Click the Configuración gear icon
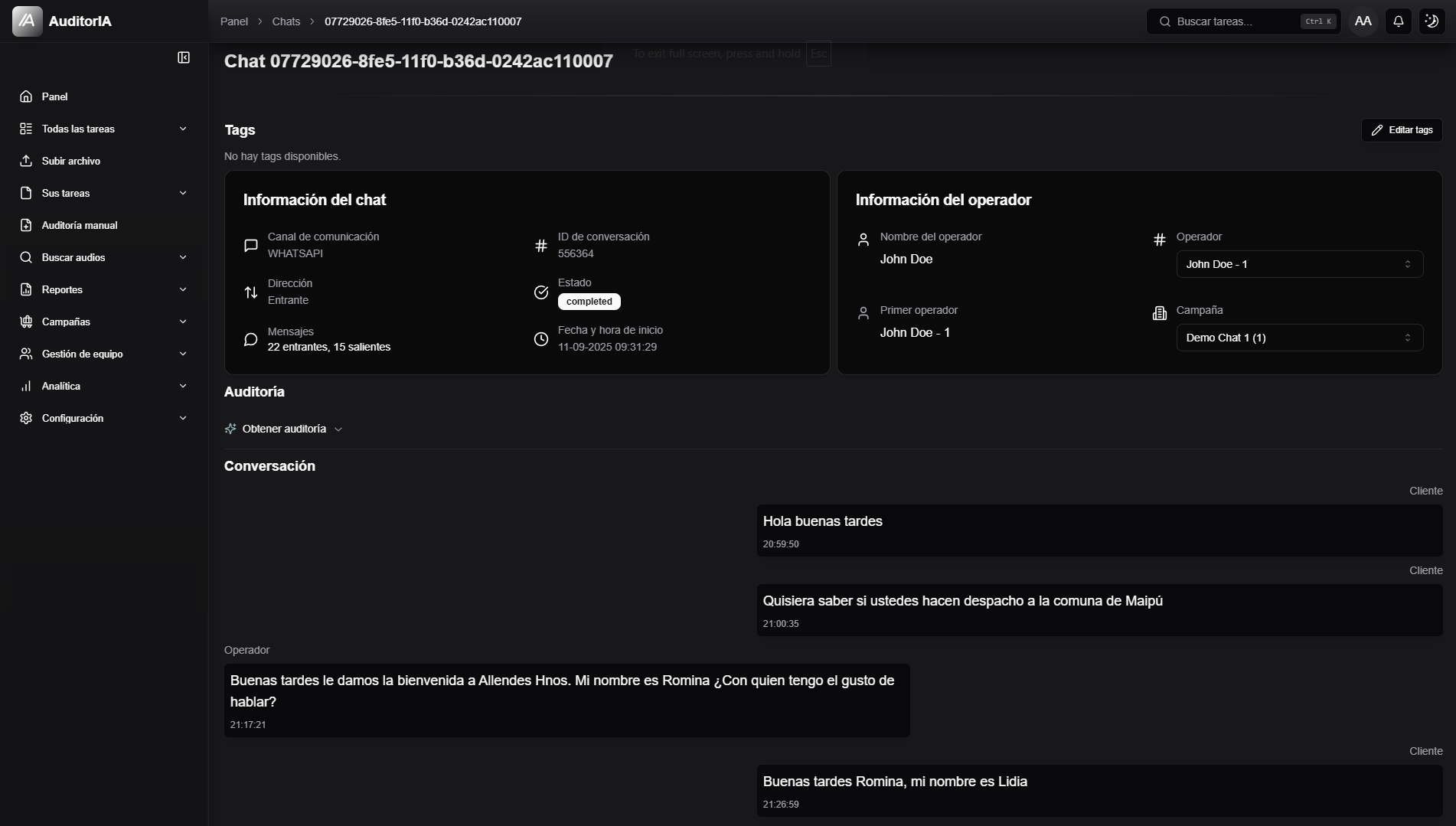The image size is (1456, 826). 26,418
